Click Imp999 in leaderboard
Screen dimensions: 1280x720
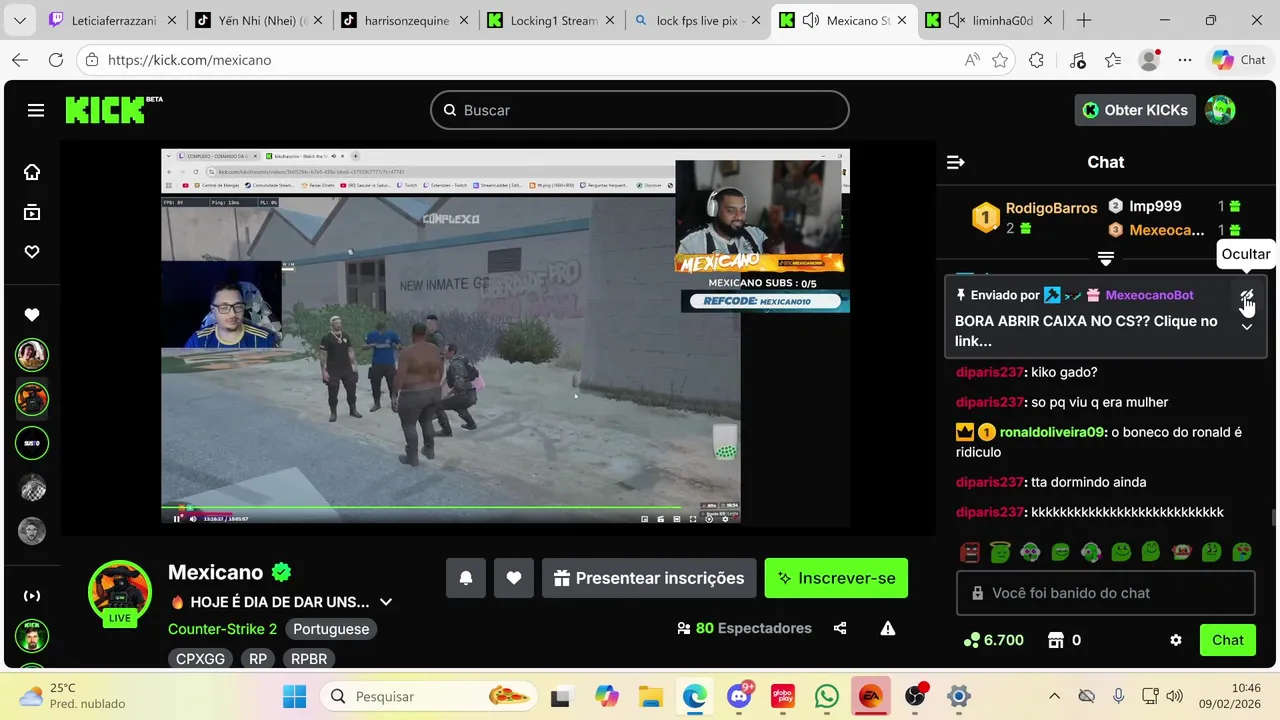point(1155,206)
